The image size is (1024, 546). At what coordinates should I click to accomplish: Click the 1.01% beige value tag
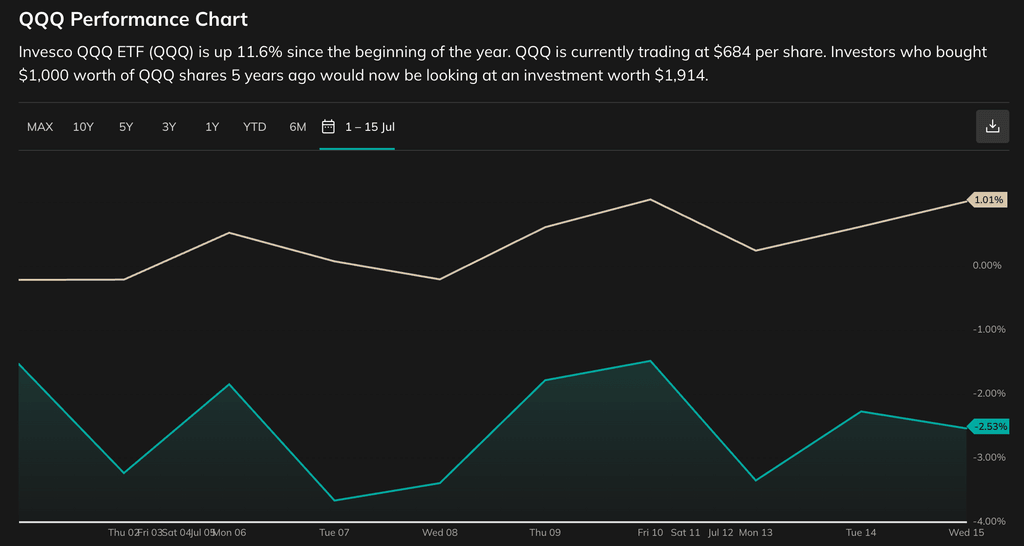point(987,200)
